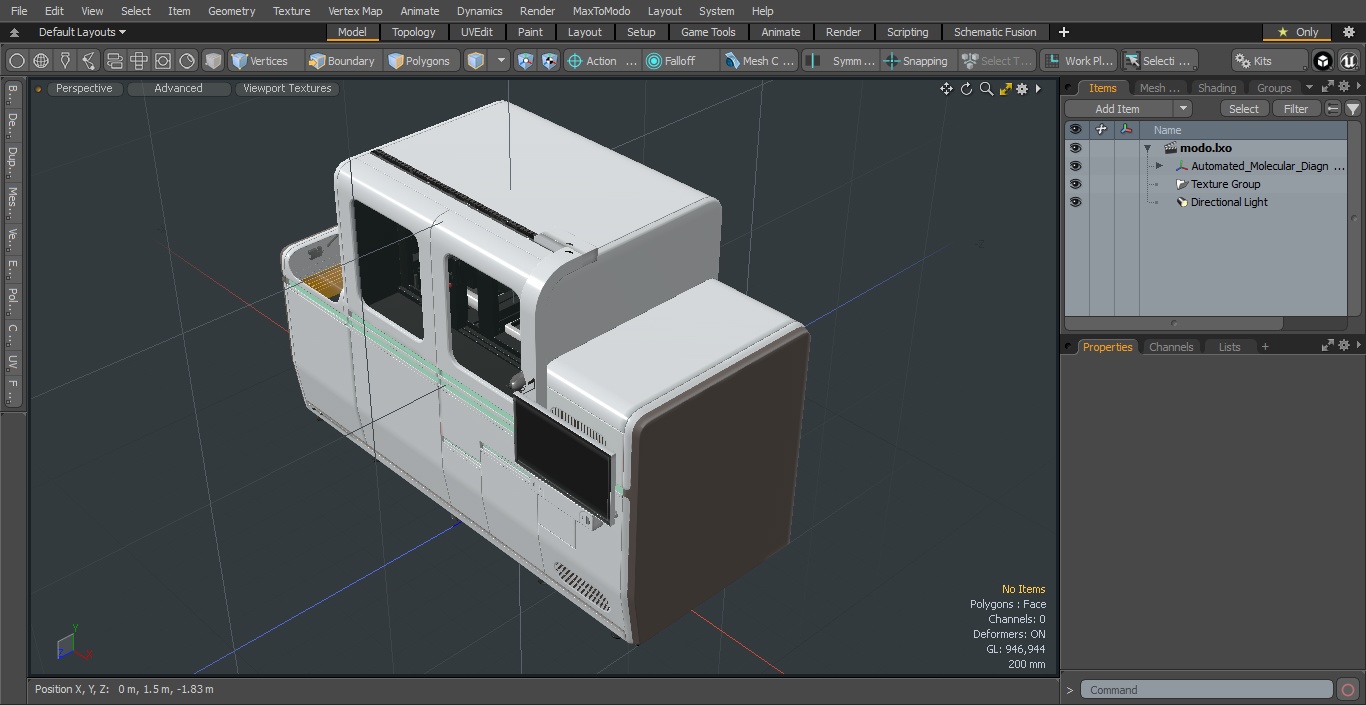
Task: Open Items panel settings gear
Action: pyautogui.click(x=1344, y=87)
